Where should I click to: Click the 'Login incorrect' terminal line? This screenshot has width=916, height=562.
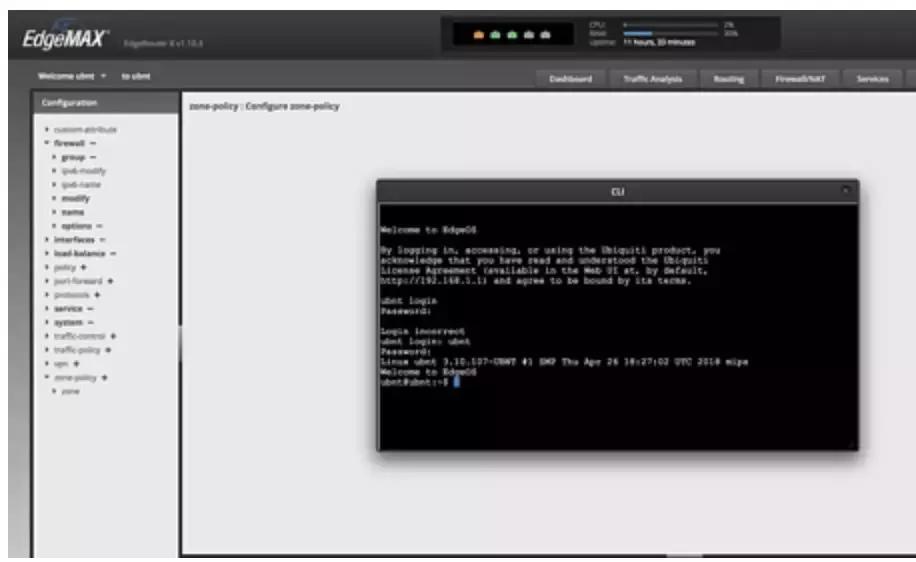tap(423, 331)
